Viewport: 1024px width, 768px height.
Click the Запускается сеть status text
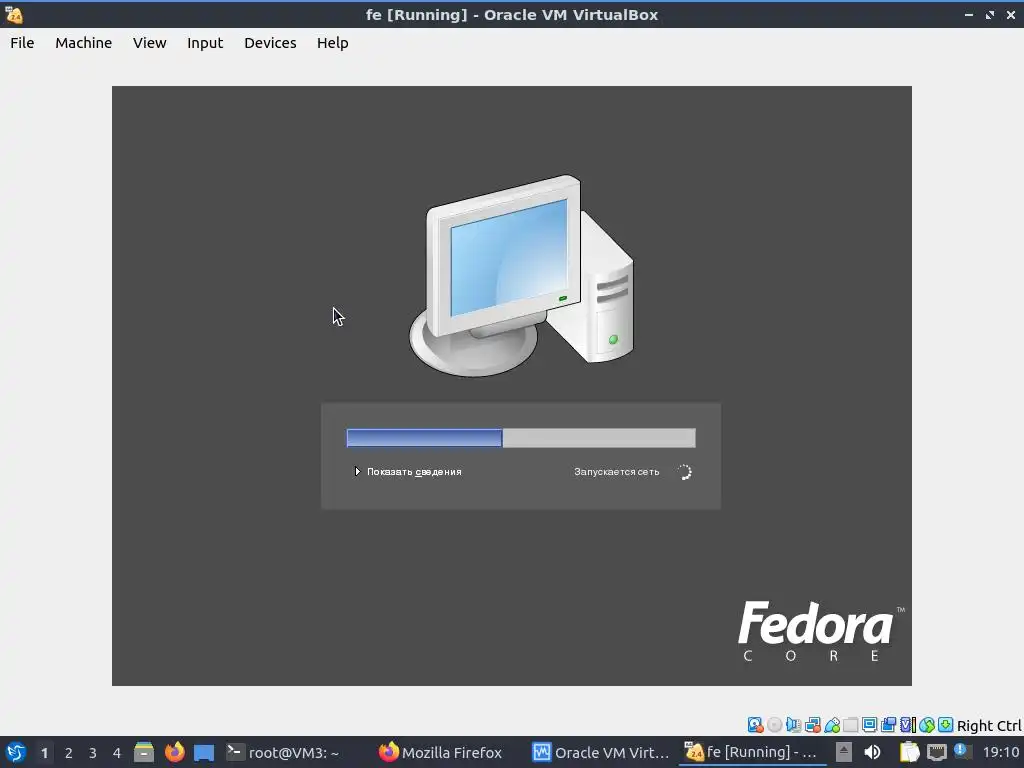(616, 472)
